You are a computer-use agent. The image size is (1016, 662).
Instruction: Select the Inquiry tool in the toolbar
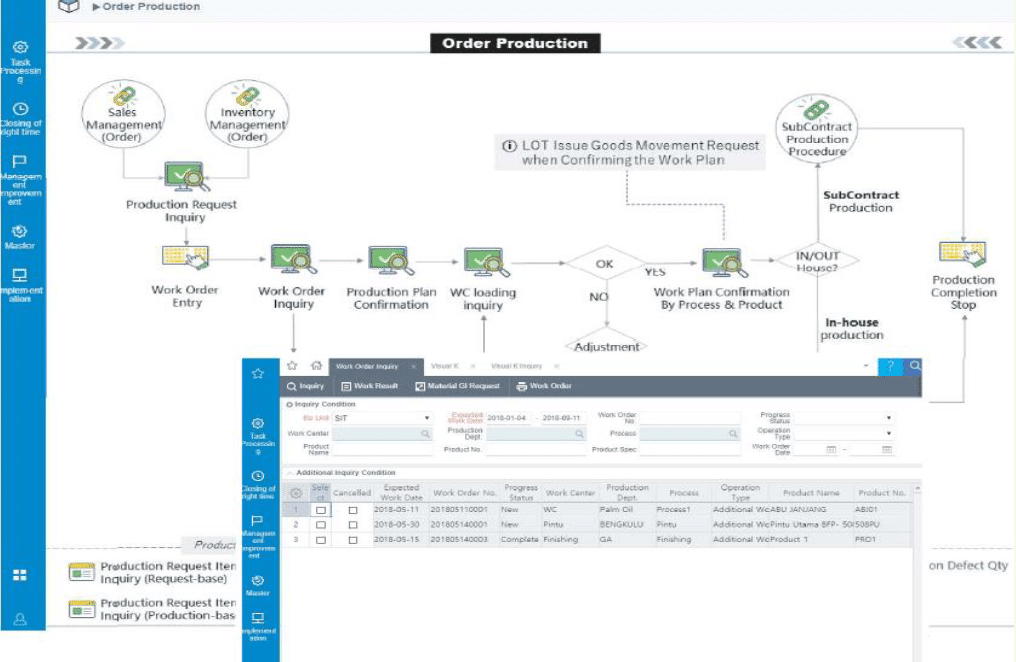[x=303, y=386]
